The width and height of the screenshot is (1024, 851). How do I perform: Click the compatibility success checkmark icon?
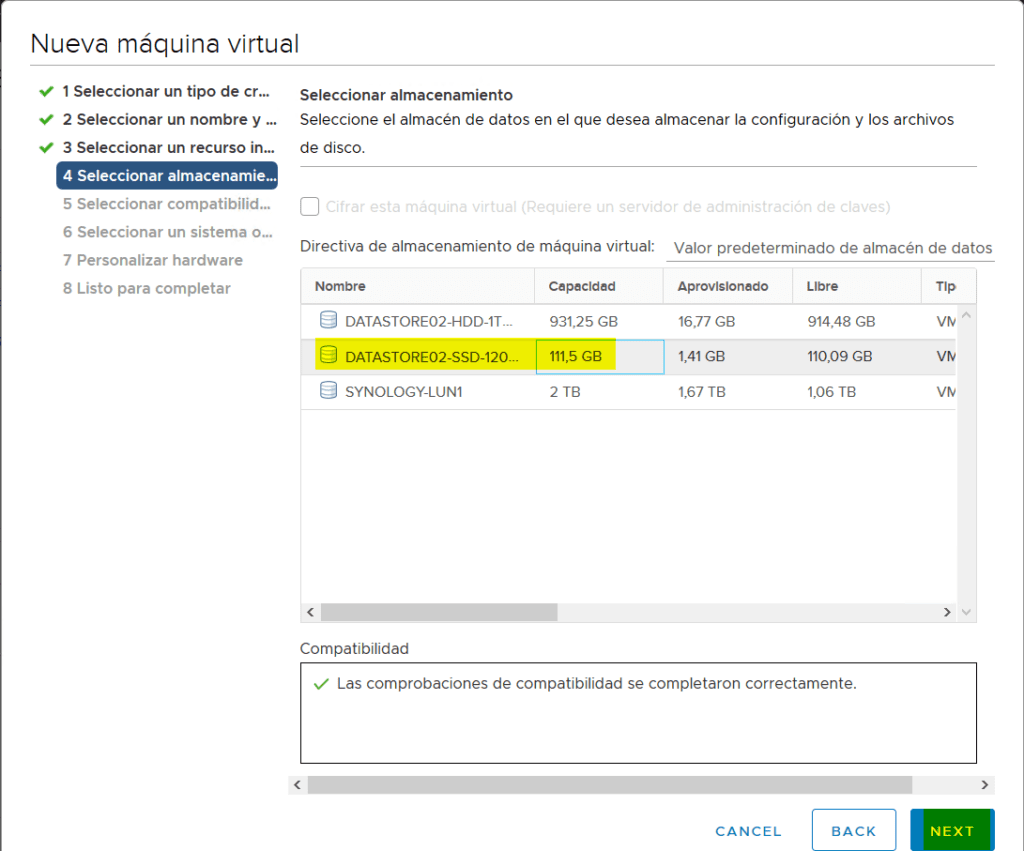coord(320,683)
